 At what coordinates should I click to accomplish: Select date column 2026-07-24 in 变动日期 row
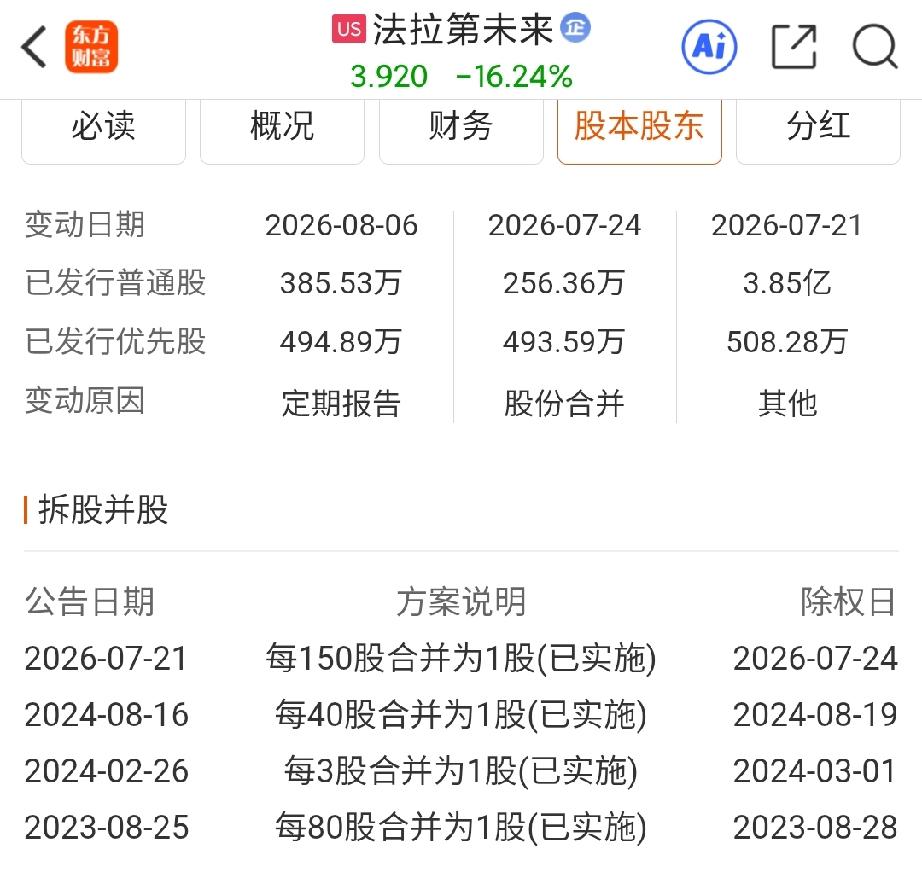564,225
